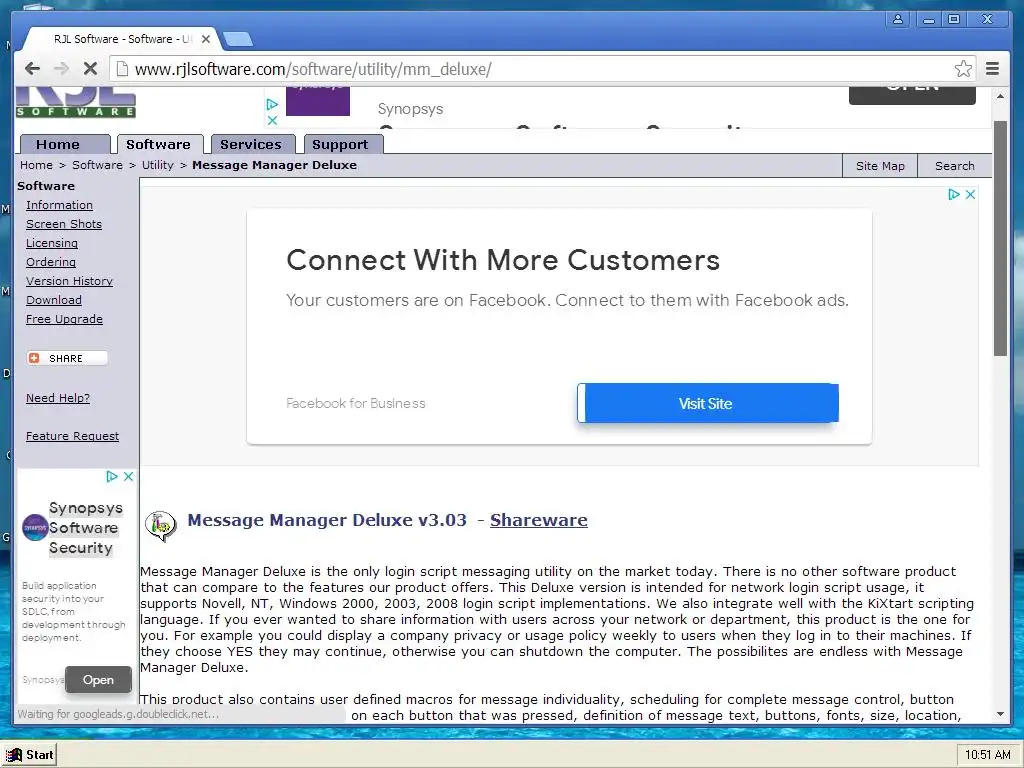1024x768 pixels.
Task: Click scrollbar up arrow
Action: (x=1000, y=96)
